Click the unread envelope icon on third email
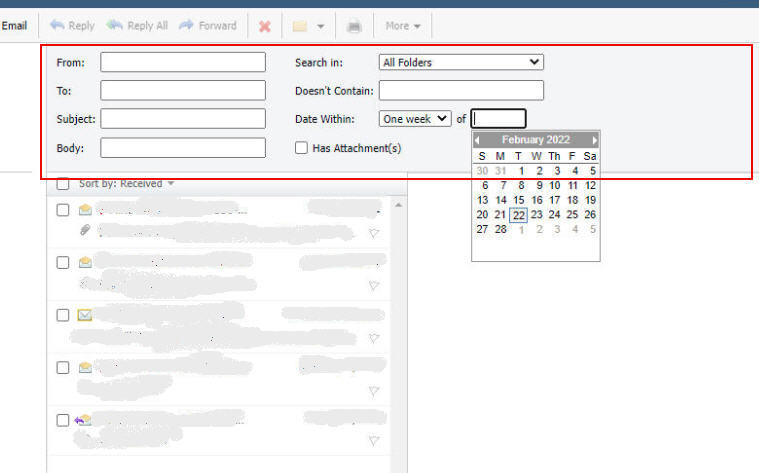Image resolution: width=759 pixels, height=473 pixels. coord(85,315)
